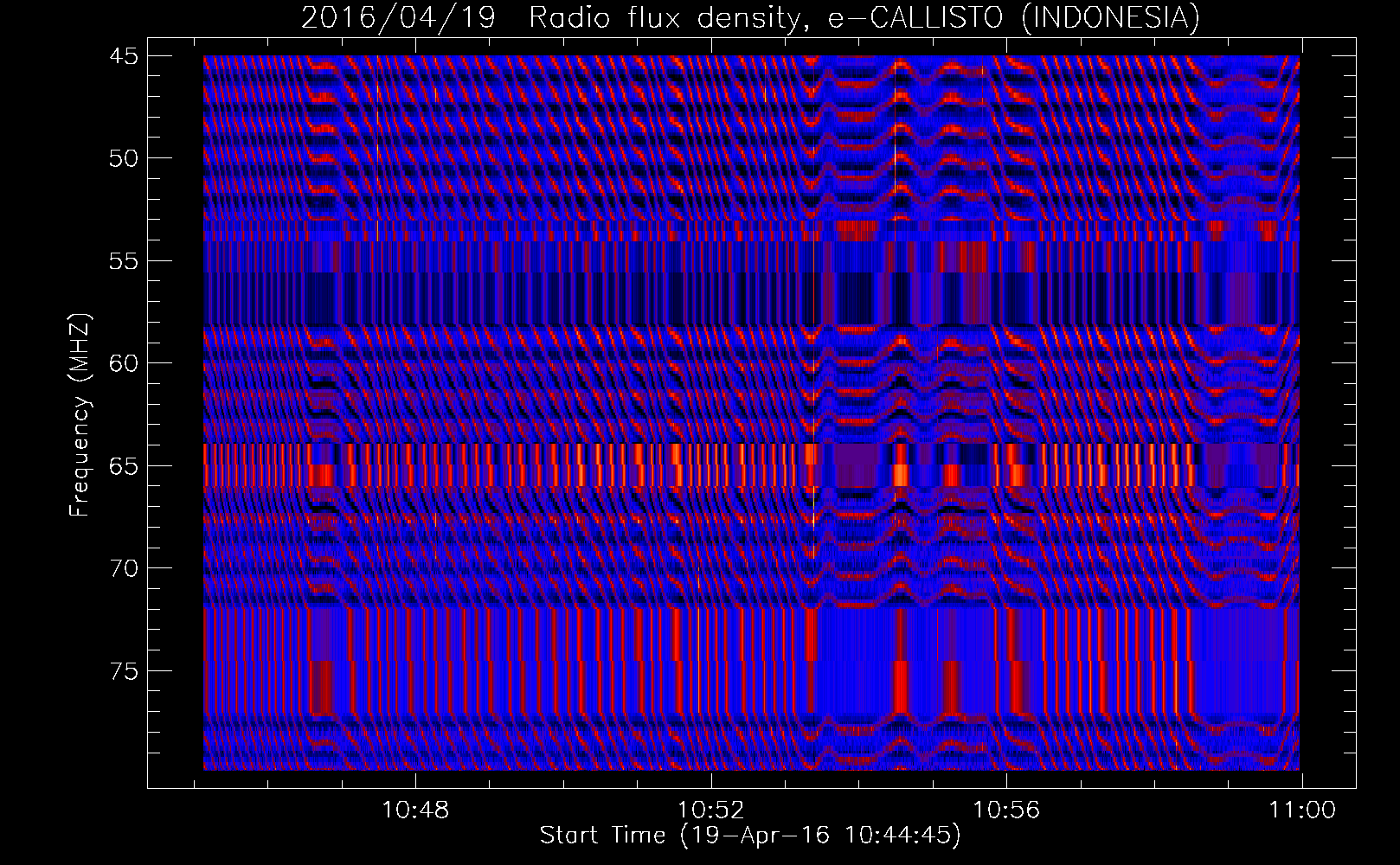Image resolution: width=1400 pixels, height=865 pixels.
Task: Click the 10:52 time axis label
Action: [x=711, y=811]
